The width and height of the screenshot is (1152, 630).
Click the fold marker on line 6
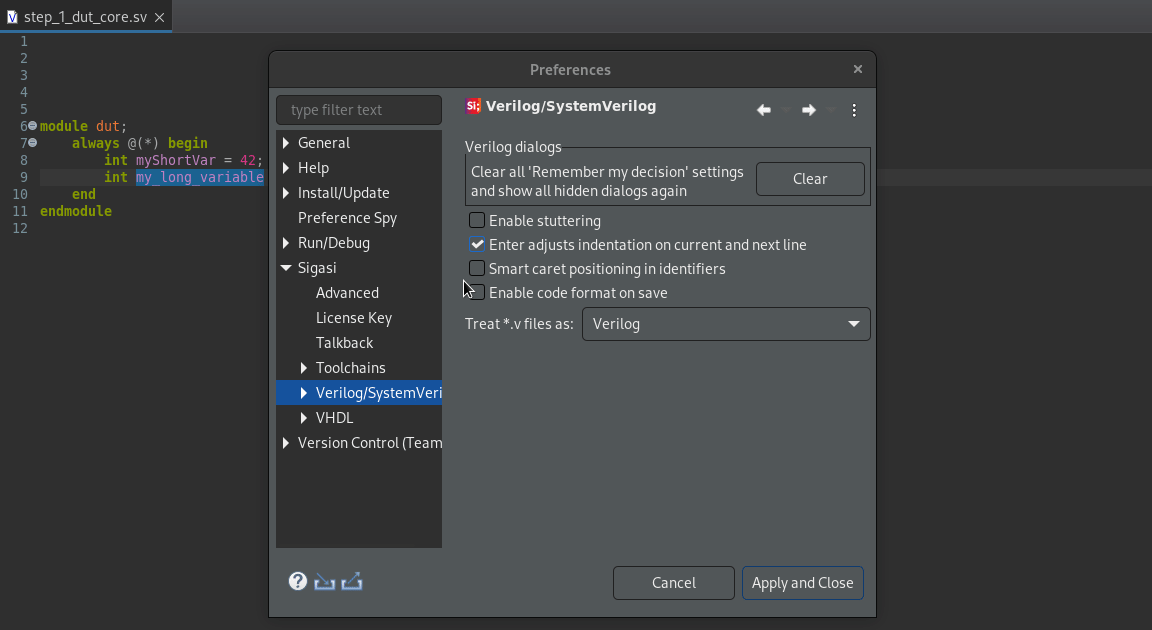tap(32, 126)
